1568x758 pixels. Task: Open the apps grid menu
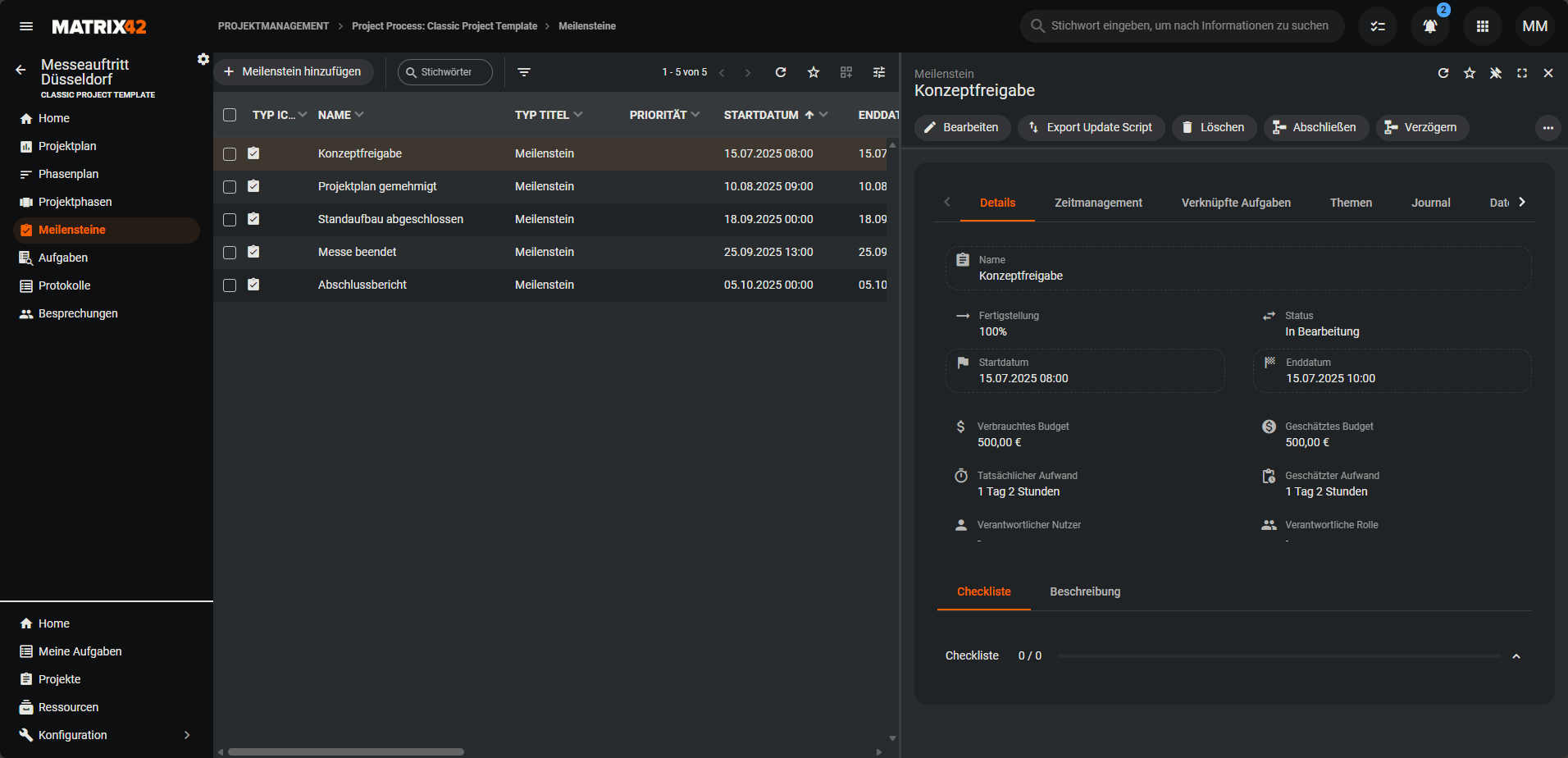(1482, 26)
